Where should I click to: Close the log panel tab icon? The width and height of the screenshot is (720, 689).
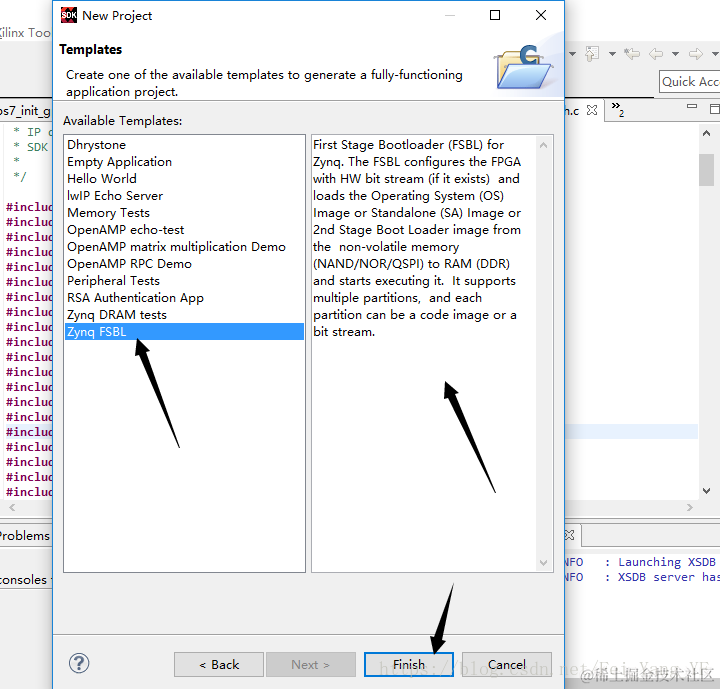click(x=569, y=535)
